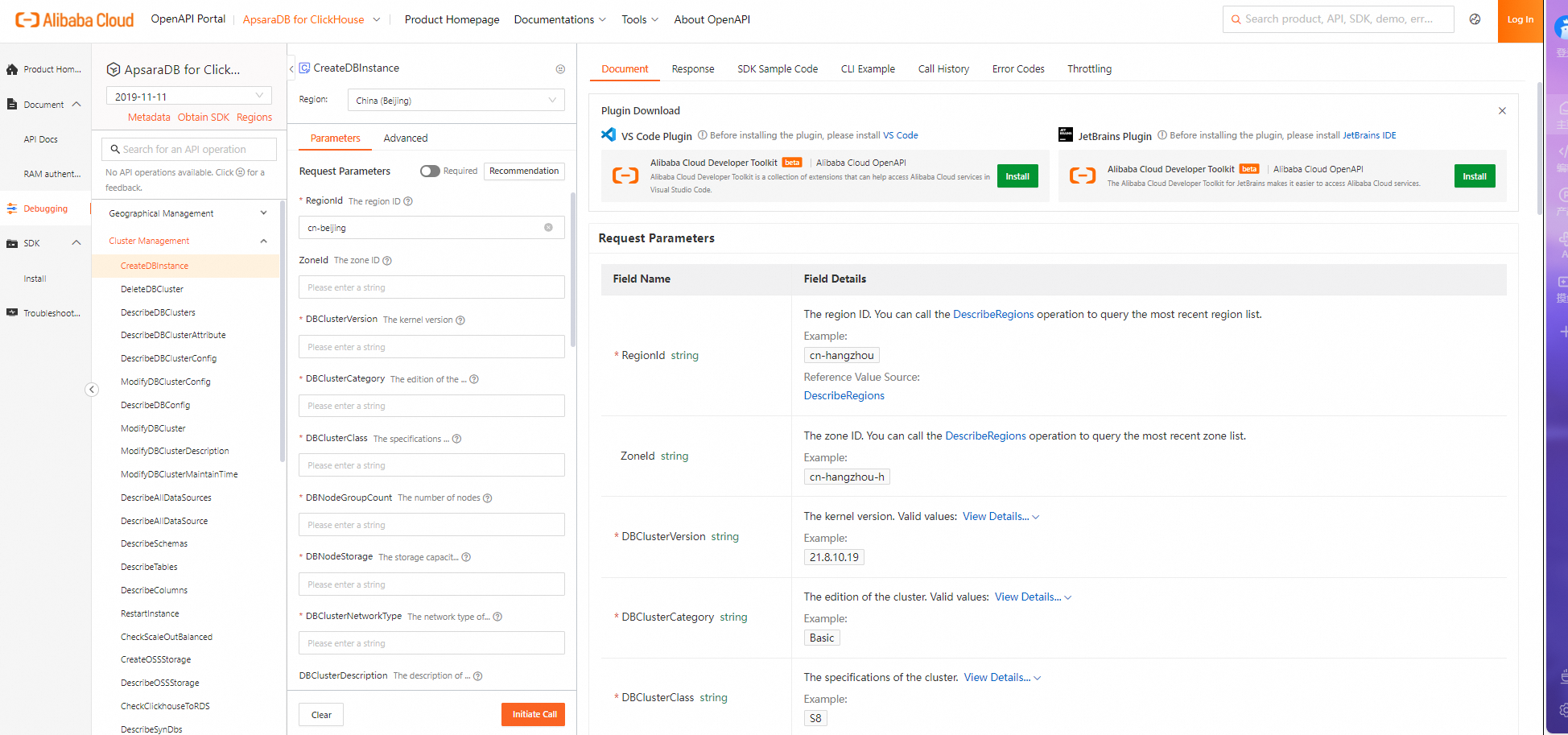Close the Plugin Download panel
Screen dimensions: 1568x735
(x=1502, y=111)
